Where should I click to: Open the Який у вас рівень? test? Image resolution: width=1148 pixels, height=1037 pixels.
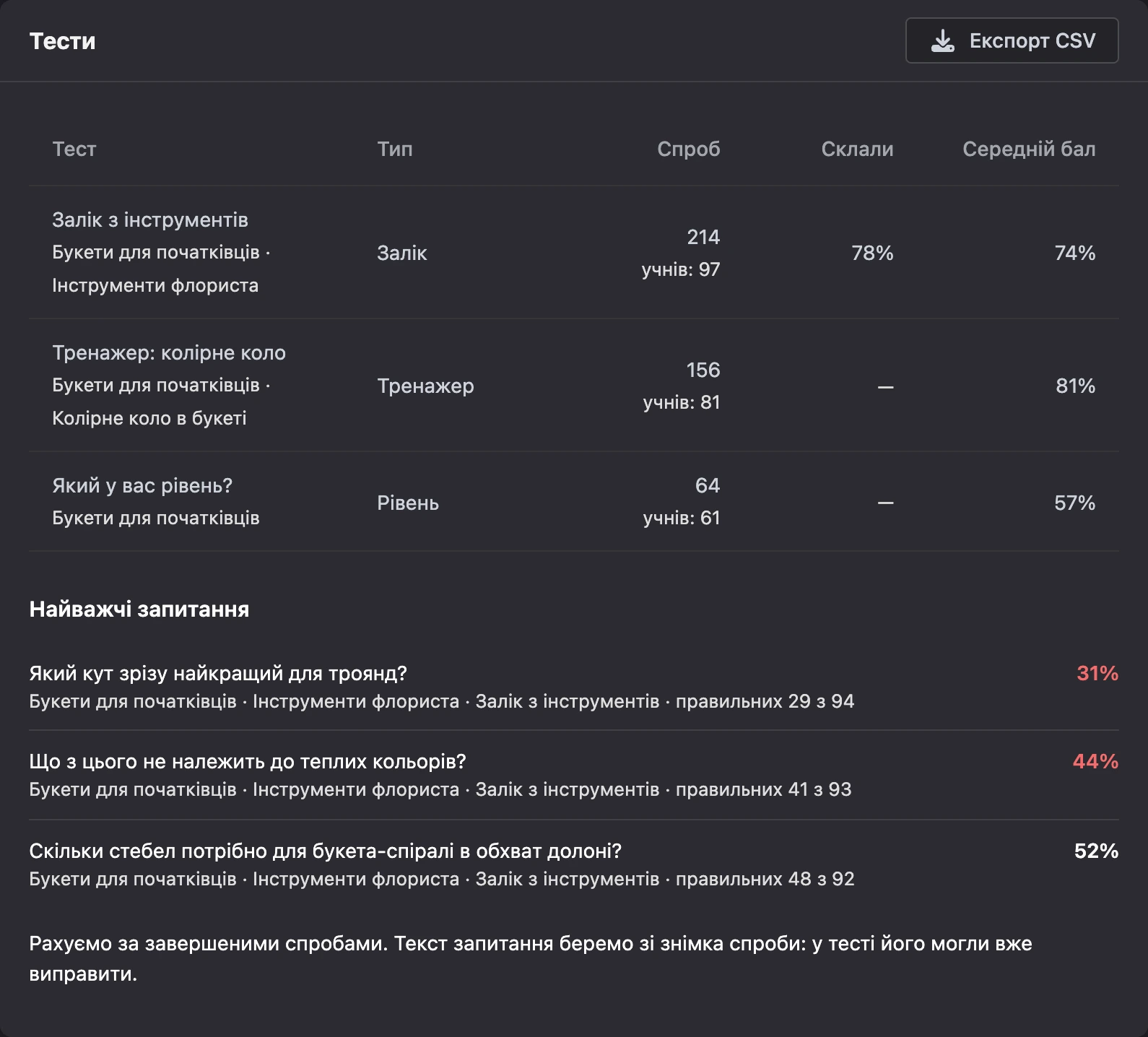(x=142, y=485)
